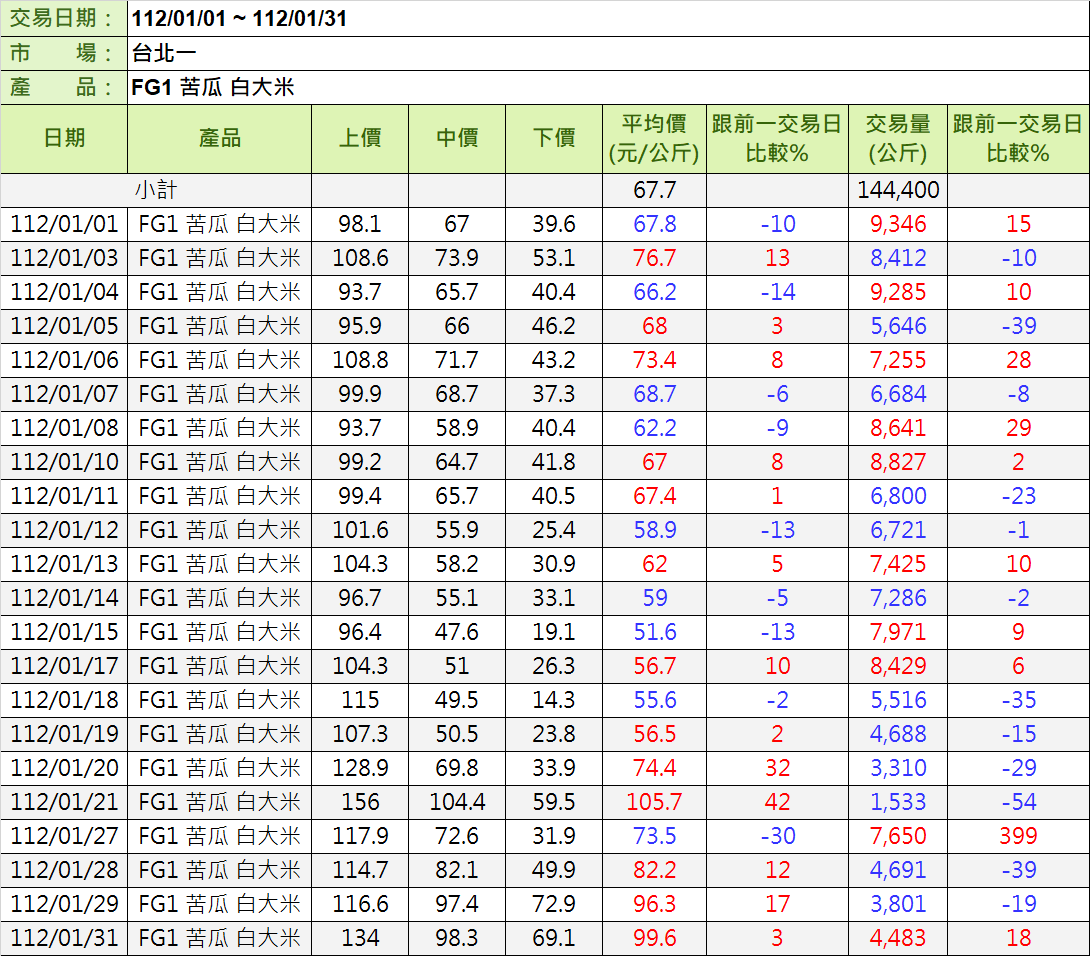The height and width of the screenshot is (956, 1090).
Task: Select the subtotal volume 144,400
Action: (x=897, y=190)
